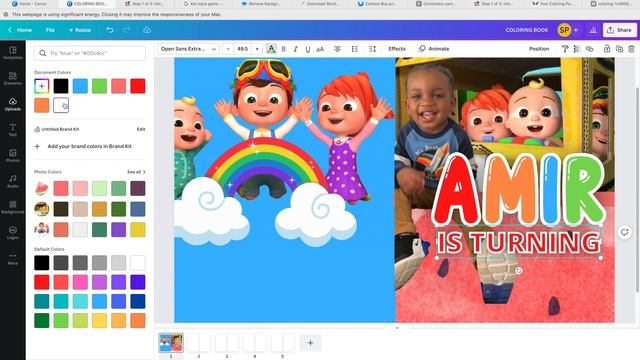Click the font size value field
This screenshot has height=360, width=640.
click(x=242, y=49)
